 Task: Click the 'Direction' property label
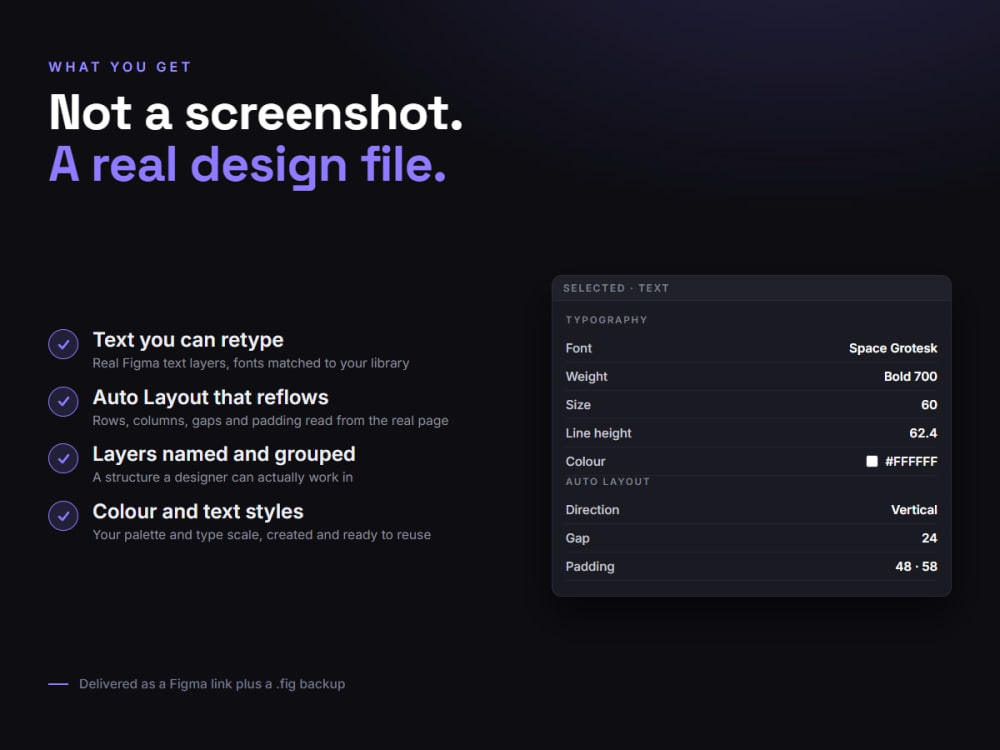[592, 510]
